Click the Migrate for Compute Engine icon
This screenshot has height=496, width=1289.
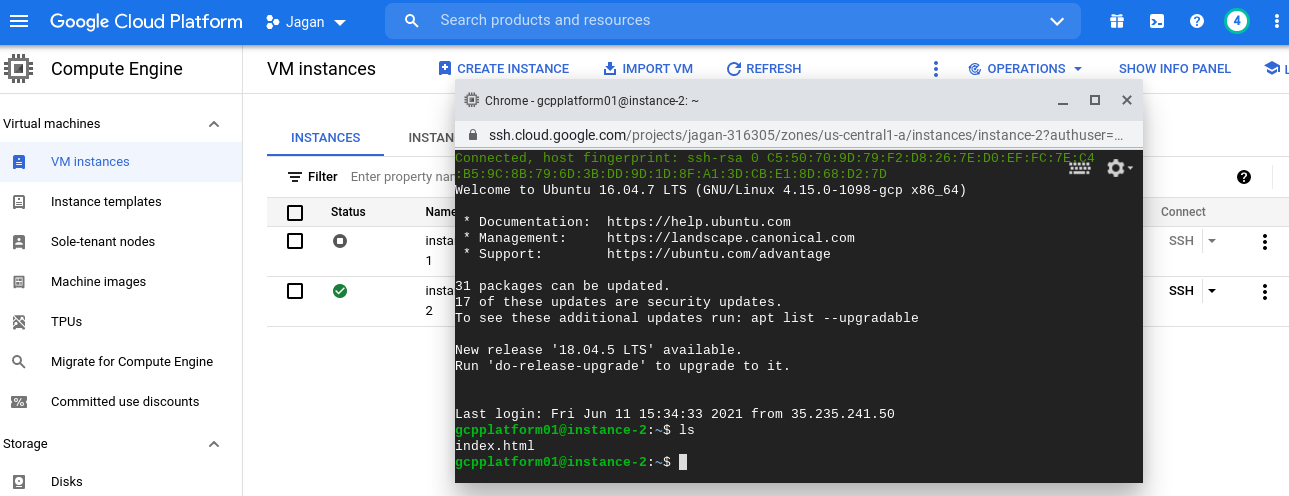19,362
